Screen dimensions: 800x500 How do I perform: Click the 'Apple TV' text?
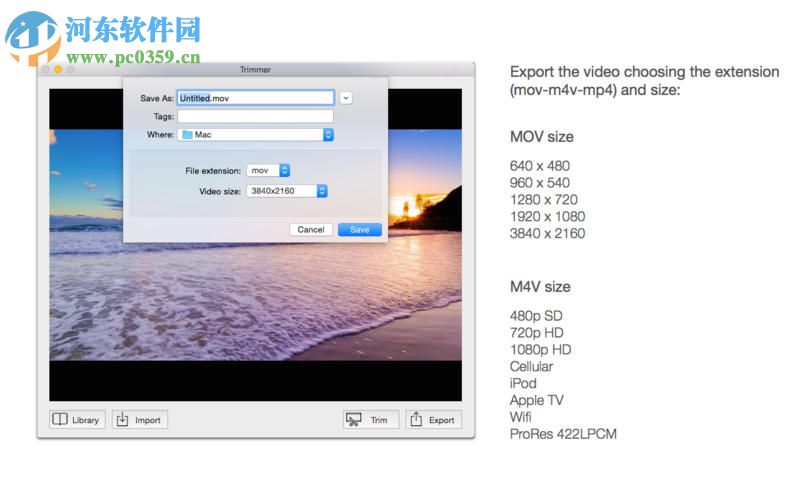[537, 401]
